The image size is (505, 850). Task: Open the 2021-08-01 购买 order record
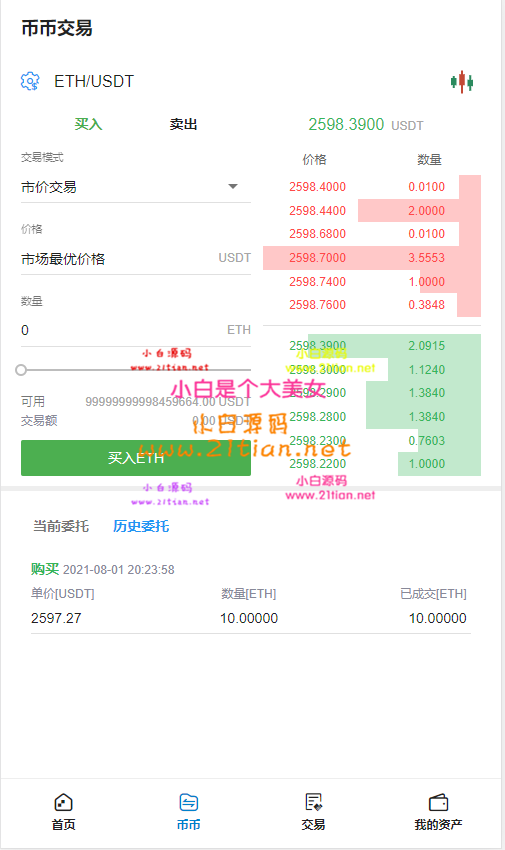coord(250,595)
